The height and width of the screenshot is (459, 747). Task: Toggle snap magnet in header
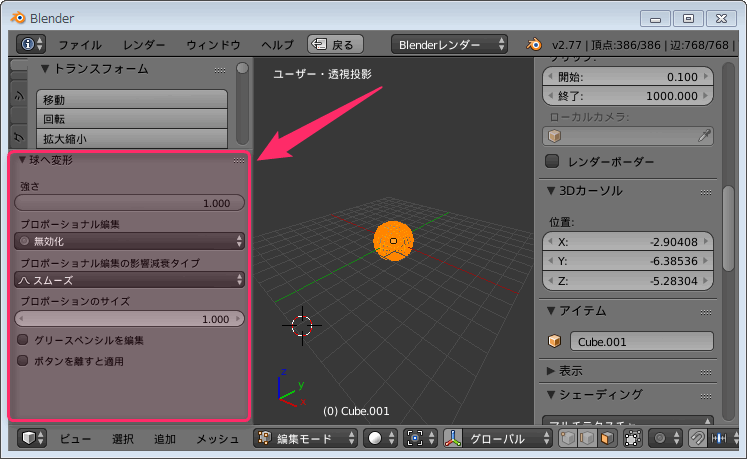[x=697, y=438]
